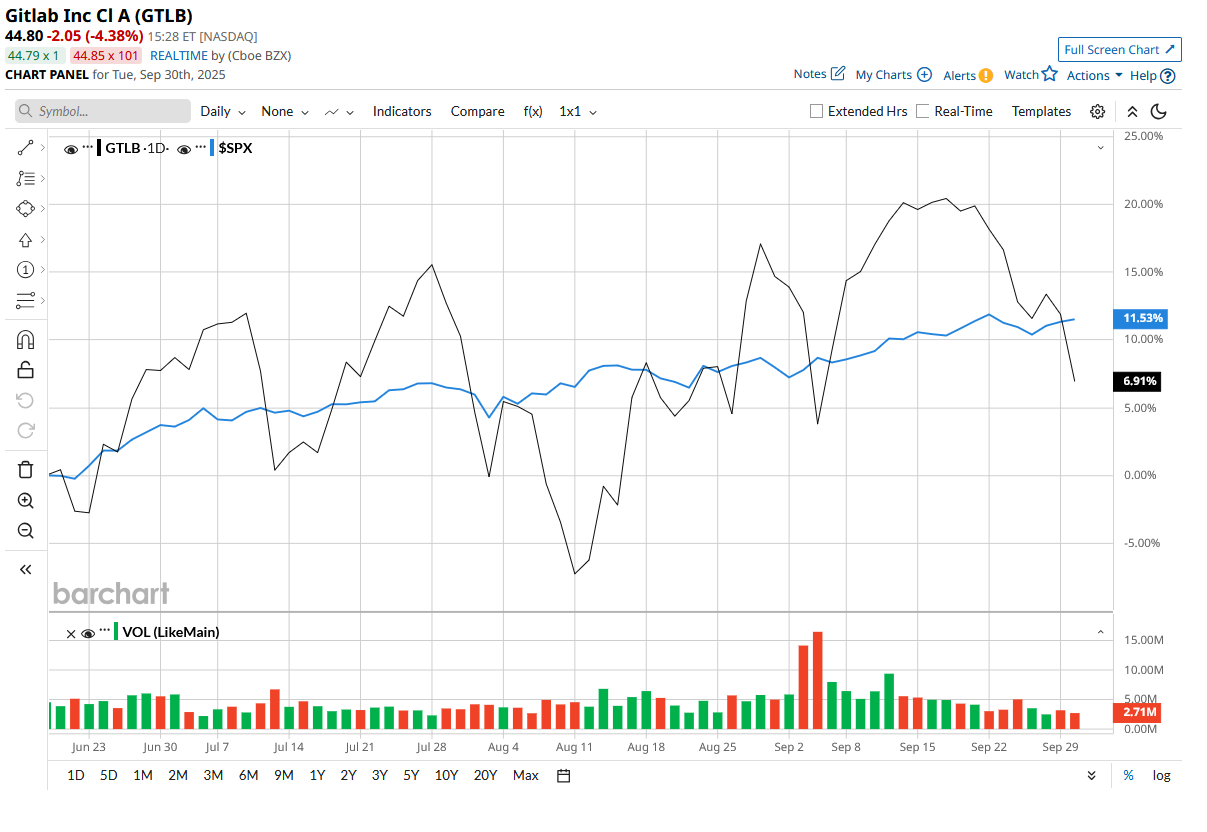The height and width of the screenshot is (832, 1207).
Task: Click the Full Screen Chart button
Action: (x=1120, y=49)
